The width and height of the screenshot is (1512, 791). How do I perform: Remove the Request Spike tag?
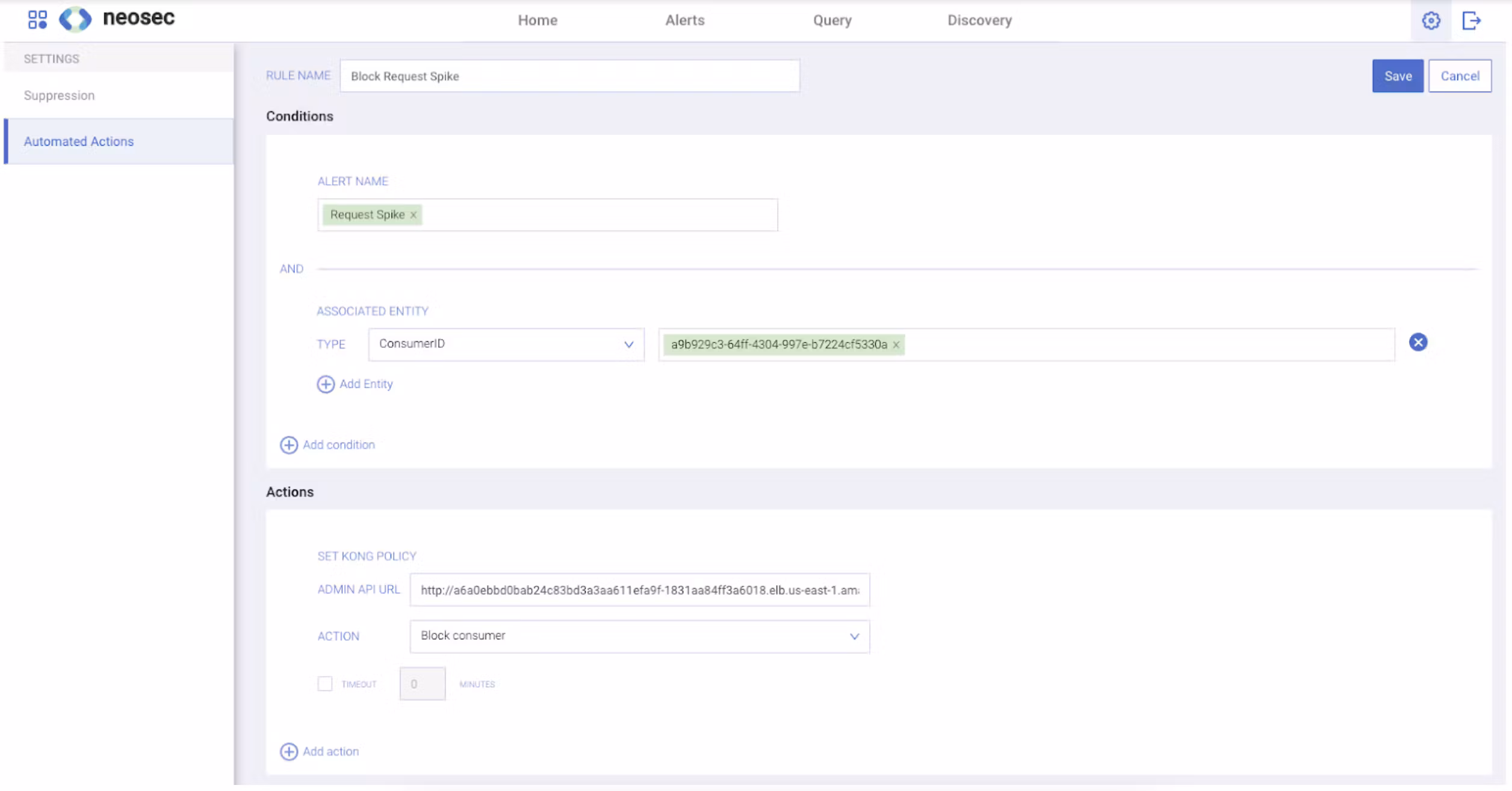click(x=414, y=215)
